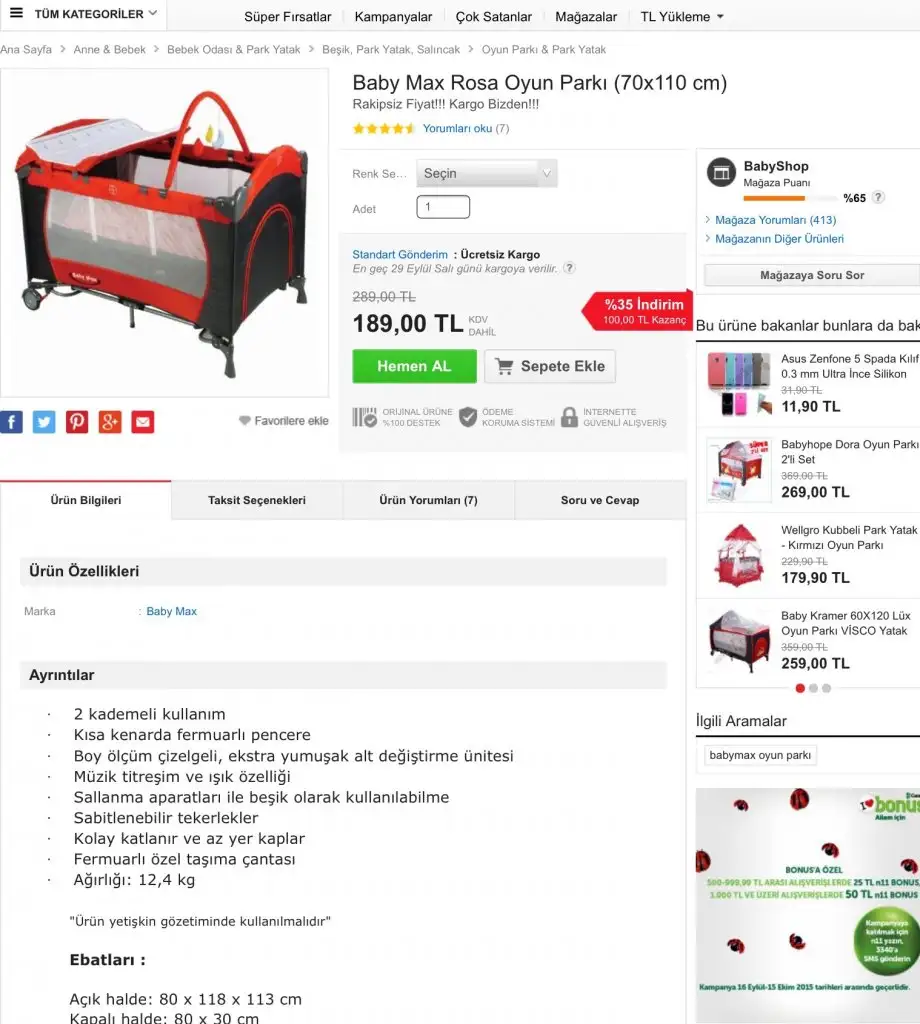This screenshot has height=1024, width=920.
Task: Select second carousel dot in recommendations
Action: tap(813, 688)
